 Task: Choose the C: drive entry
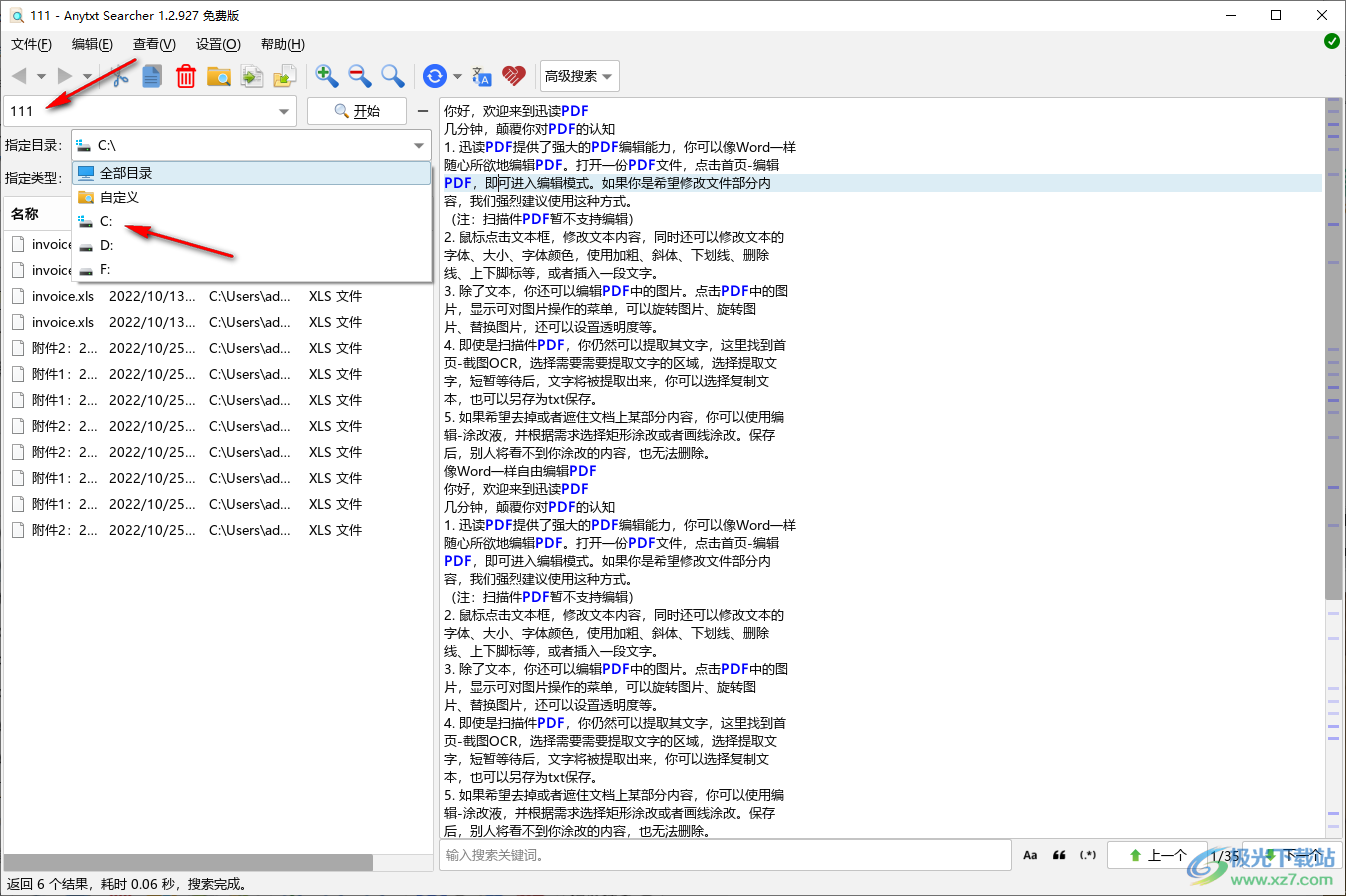[252, 221]
